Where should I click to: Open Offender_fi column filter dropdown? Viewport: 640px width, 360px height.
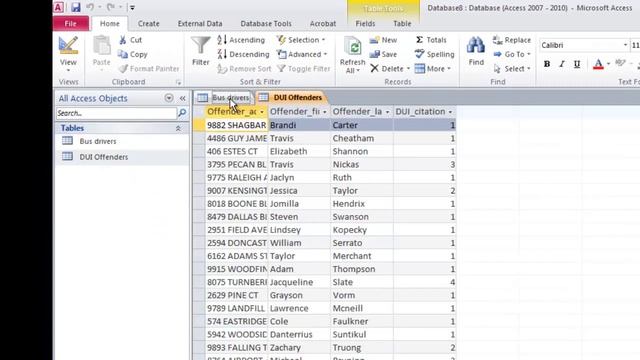tap(325, 112)
